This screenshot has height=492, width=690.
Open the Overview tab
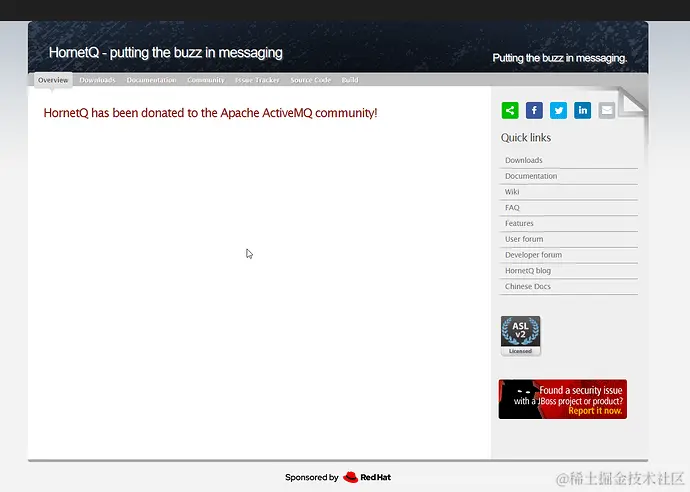coord(53,80)
